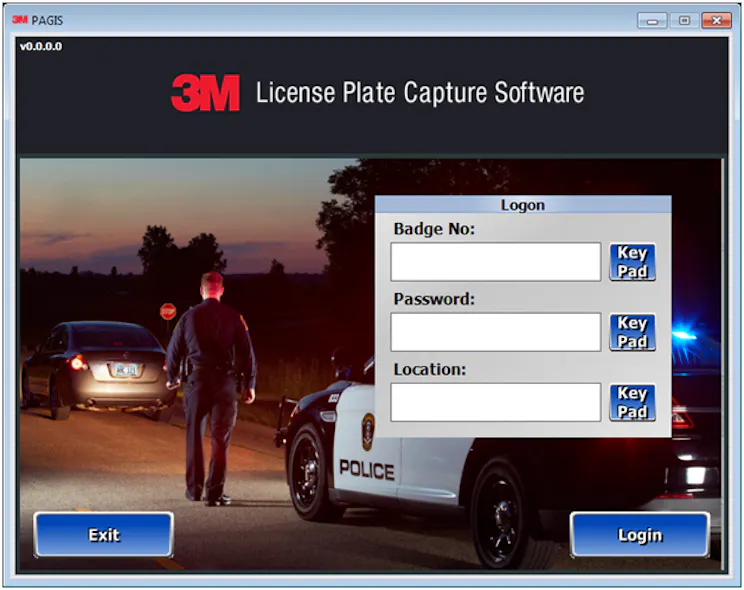Click the Badge No input field
The image size is (744, 590).
click(496, 262)
